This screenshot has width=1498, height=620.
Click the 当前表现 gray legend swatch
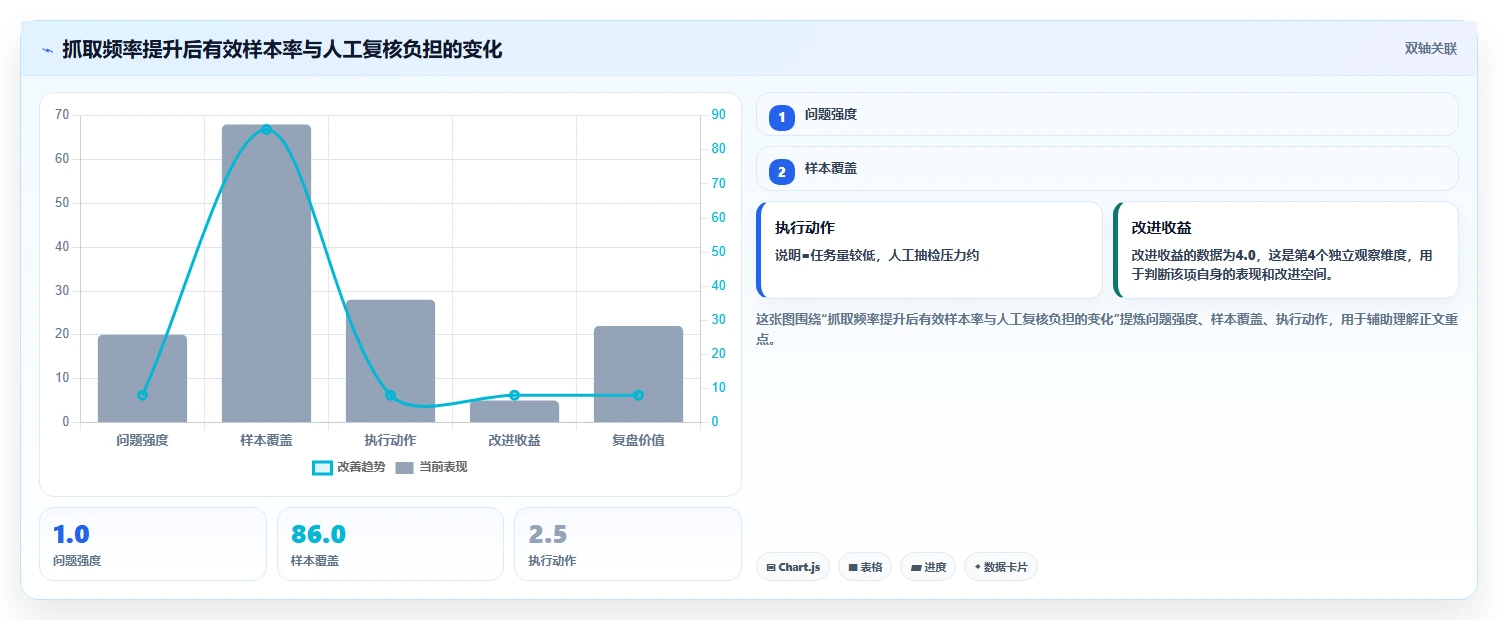click(x=405, y=467)
